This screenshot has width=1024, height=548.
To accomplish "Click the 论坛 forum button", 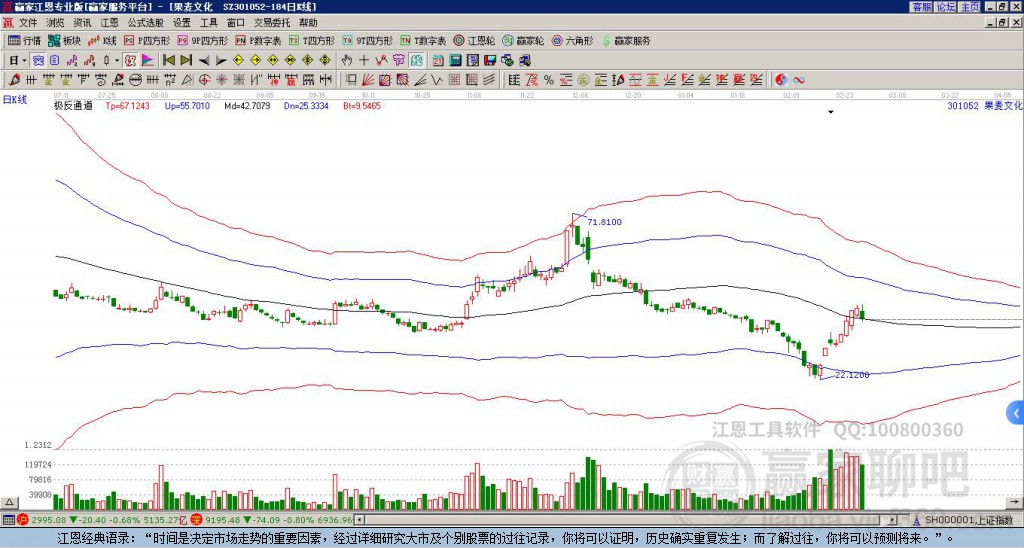I will coord(946,7).
